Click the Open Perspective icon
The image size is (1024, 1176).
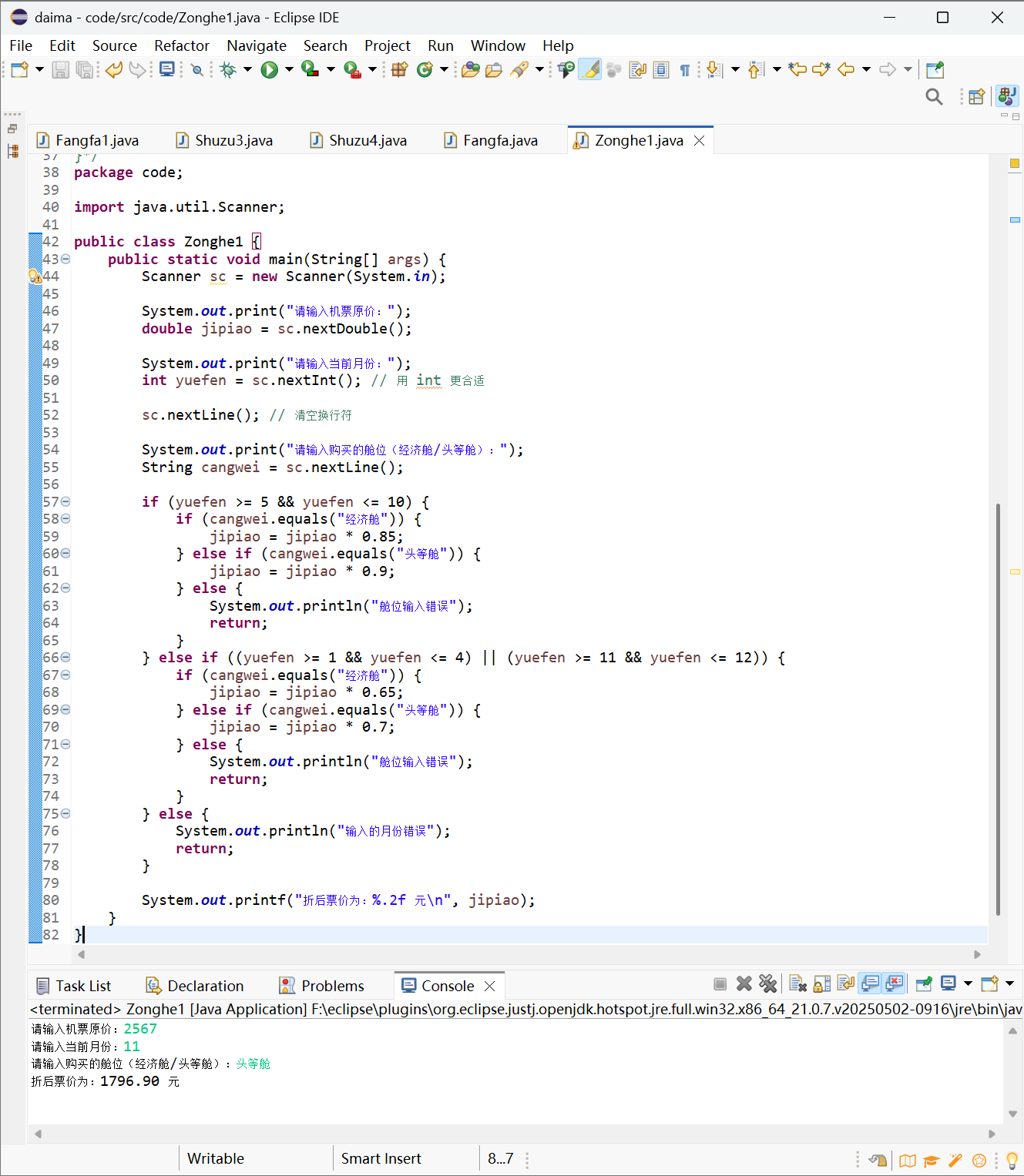tap(977, 96)
